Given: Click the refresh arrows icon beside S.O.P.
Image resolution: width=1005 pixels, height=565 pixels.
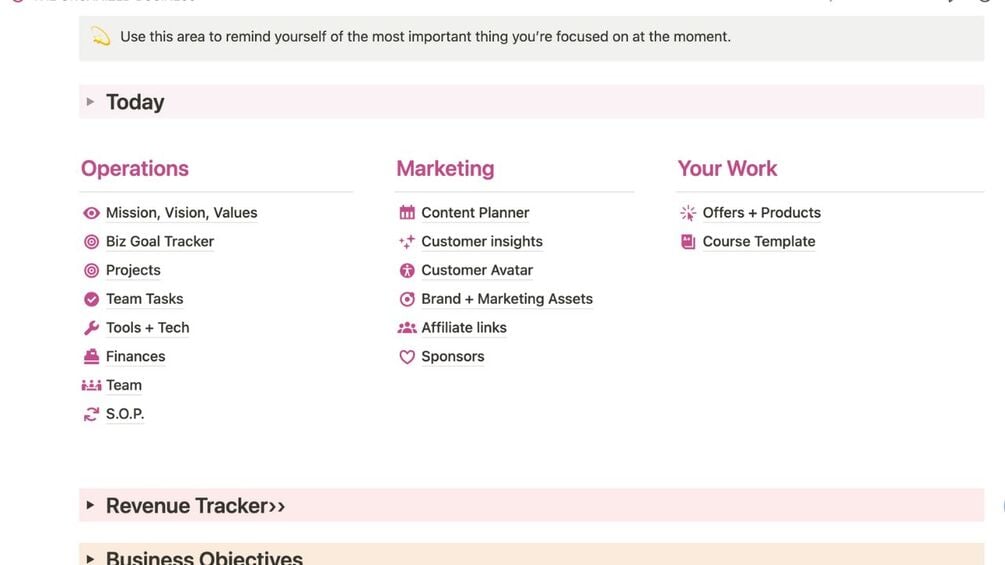Looking at the screenshot, I should tap(91, 414).
